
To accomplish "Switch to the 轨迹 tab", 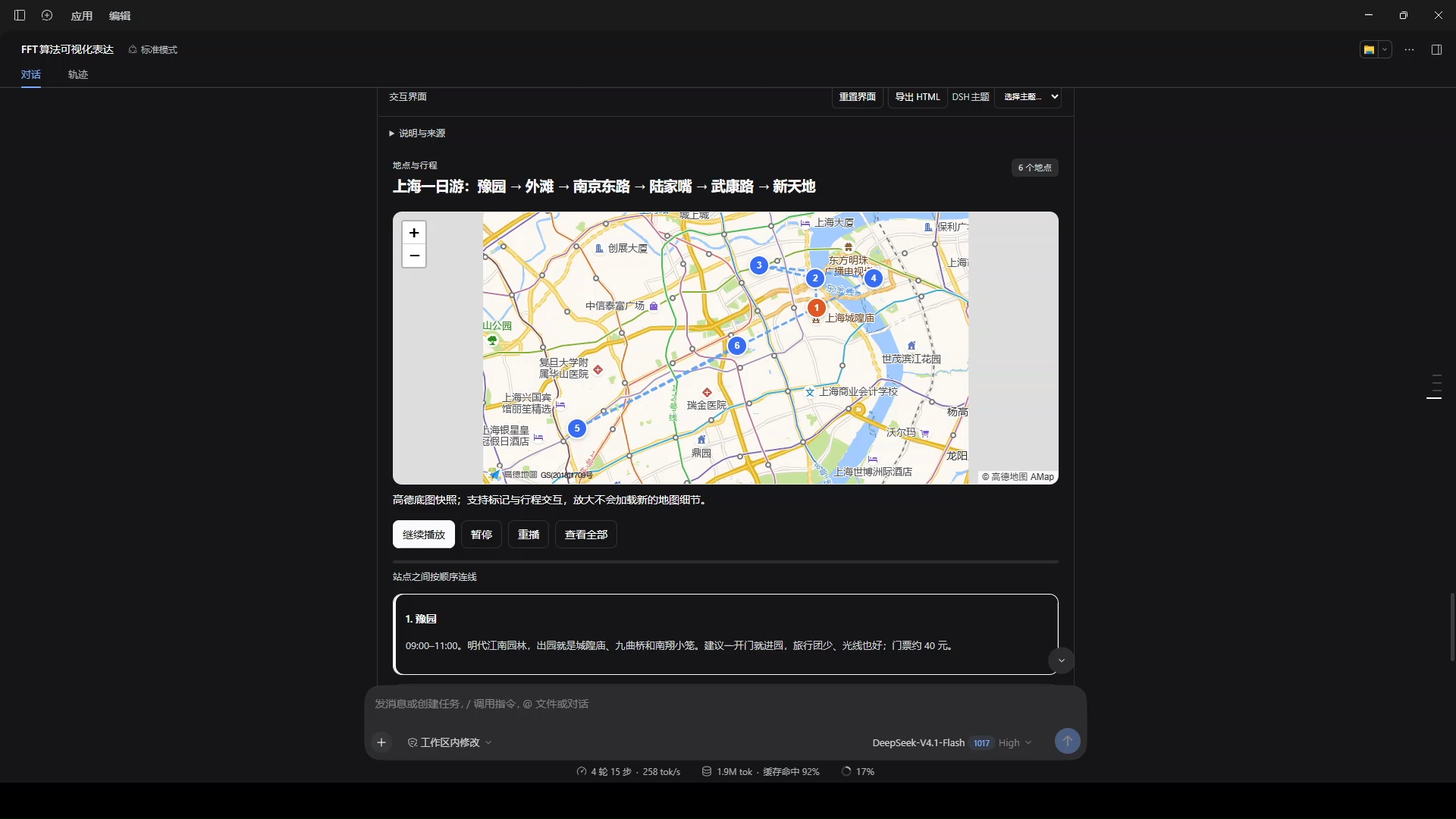I will (78, 74).
